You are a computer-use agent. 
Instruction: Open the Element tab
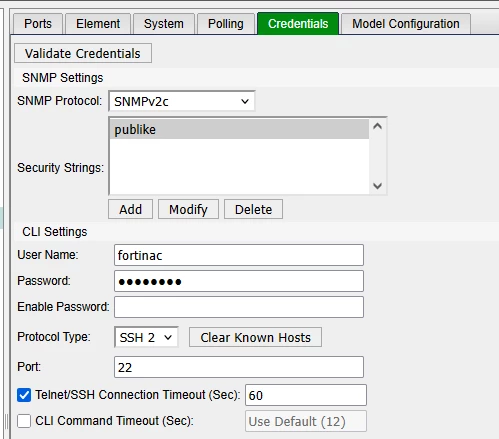tap(98, 24)
